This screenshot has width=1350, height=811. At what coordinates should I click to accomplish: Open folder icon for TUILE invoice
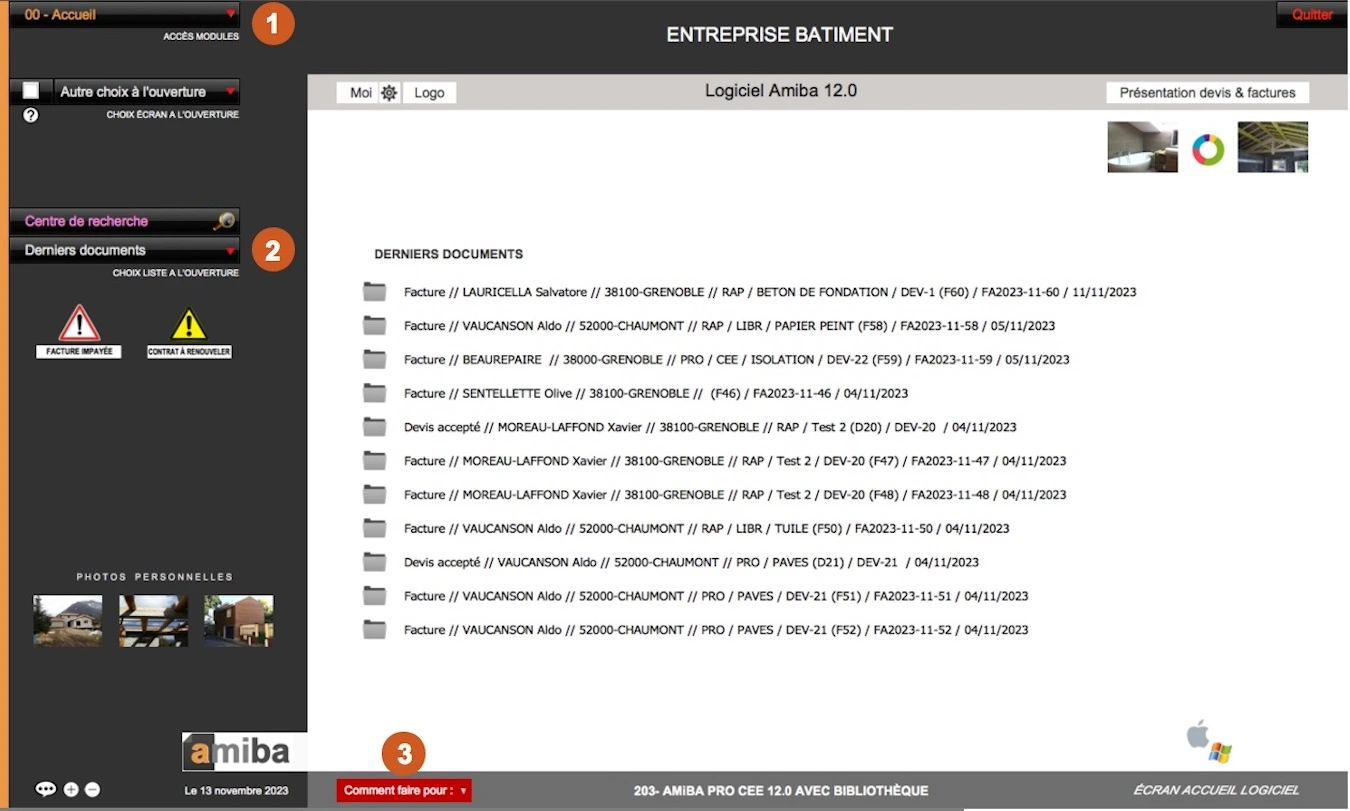375,528
